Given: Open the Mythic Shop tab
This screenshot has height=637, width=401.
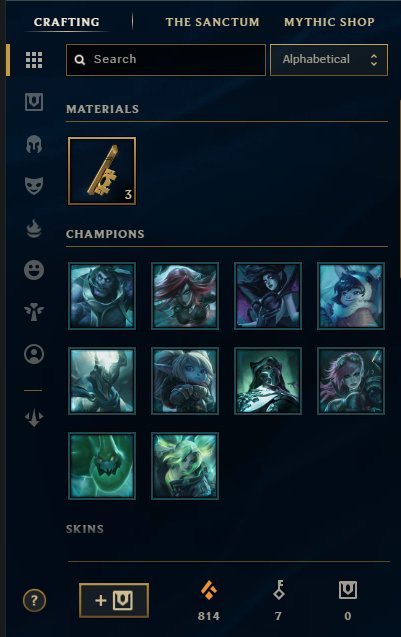Looking at the screenshot, I should click(329, 22).
